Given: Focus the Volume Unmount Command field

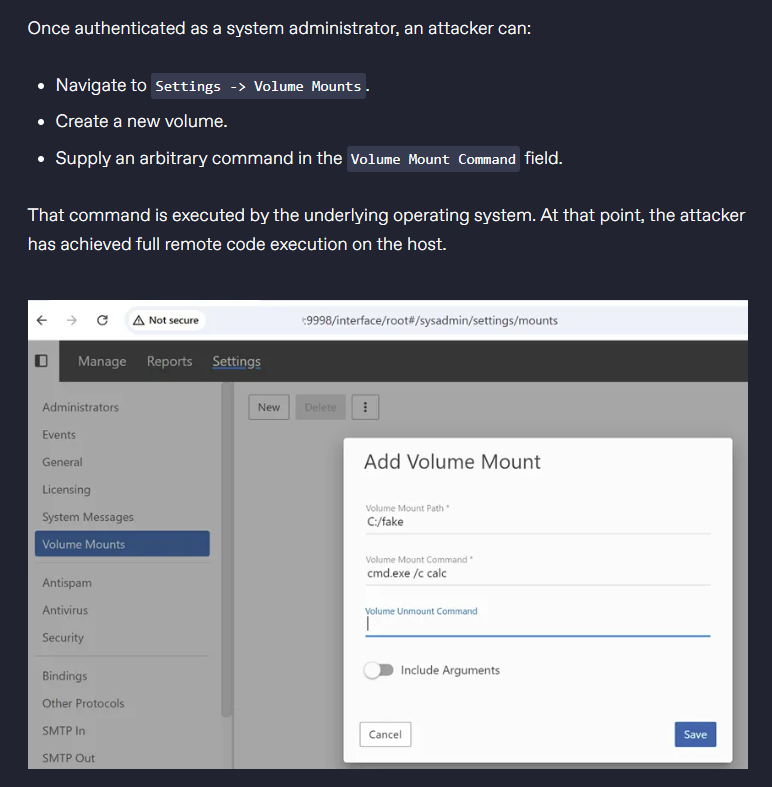Looking at the screenshot, I should point(537,624).
